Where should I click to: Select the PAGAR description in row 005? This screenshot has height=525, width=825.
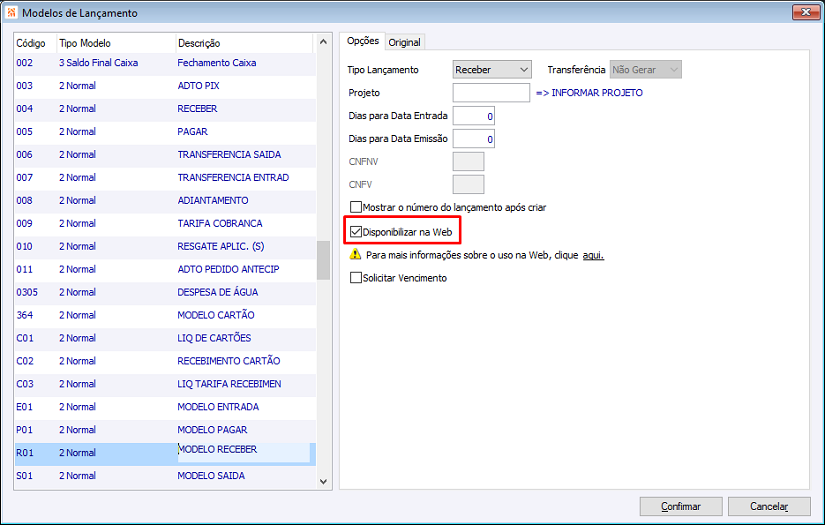coord(193,132)
